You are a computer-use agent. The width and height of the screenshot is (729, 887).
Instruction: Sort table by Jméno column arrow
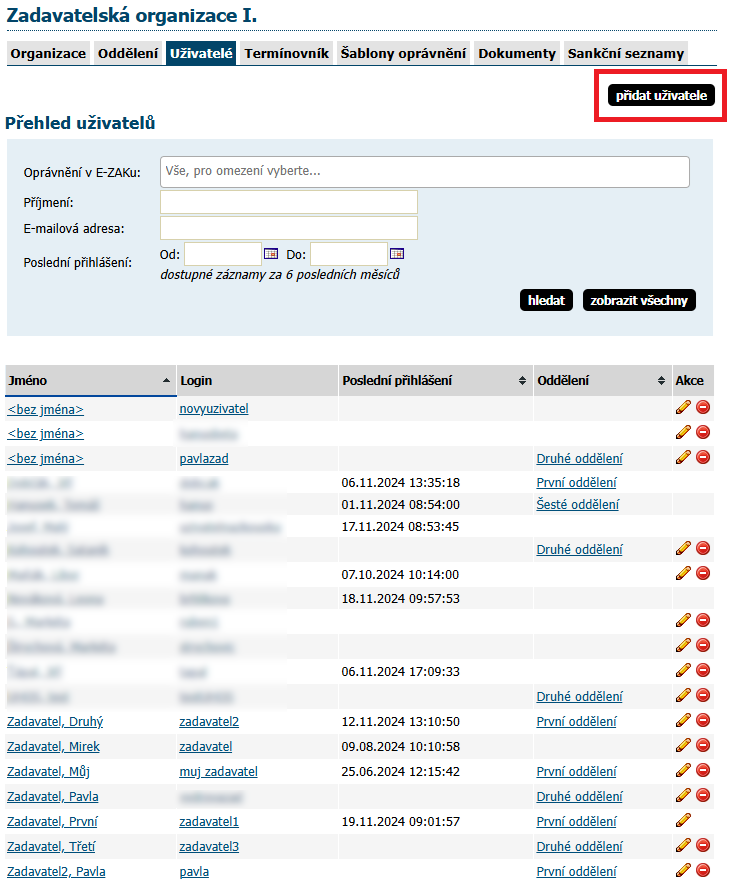tap(166, 381)
